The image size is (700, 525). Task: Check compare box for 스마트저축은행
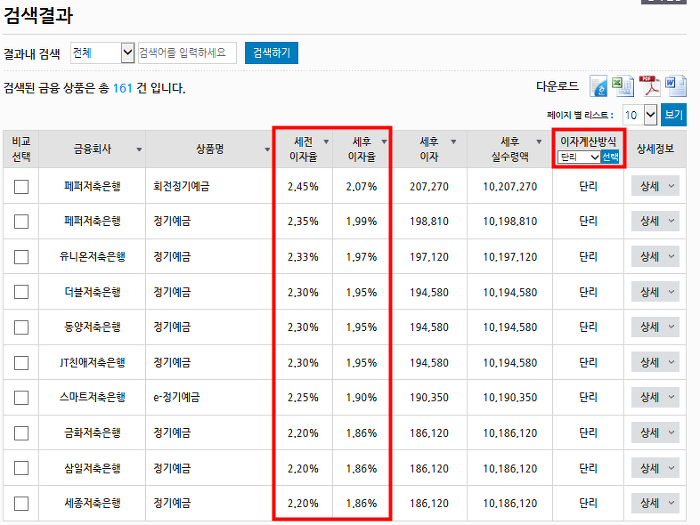pyautogui.click(x=21, y=397)
